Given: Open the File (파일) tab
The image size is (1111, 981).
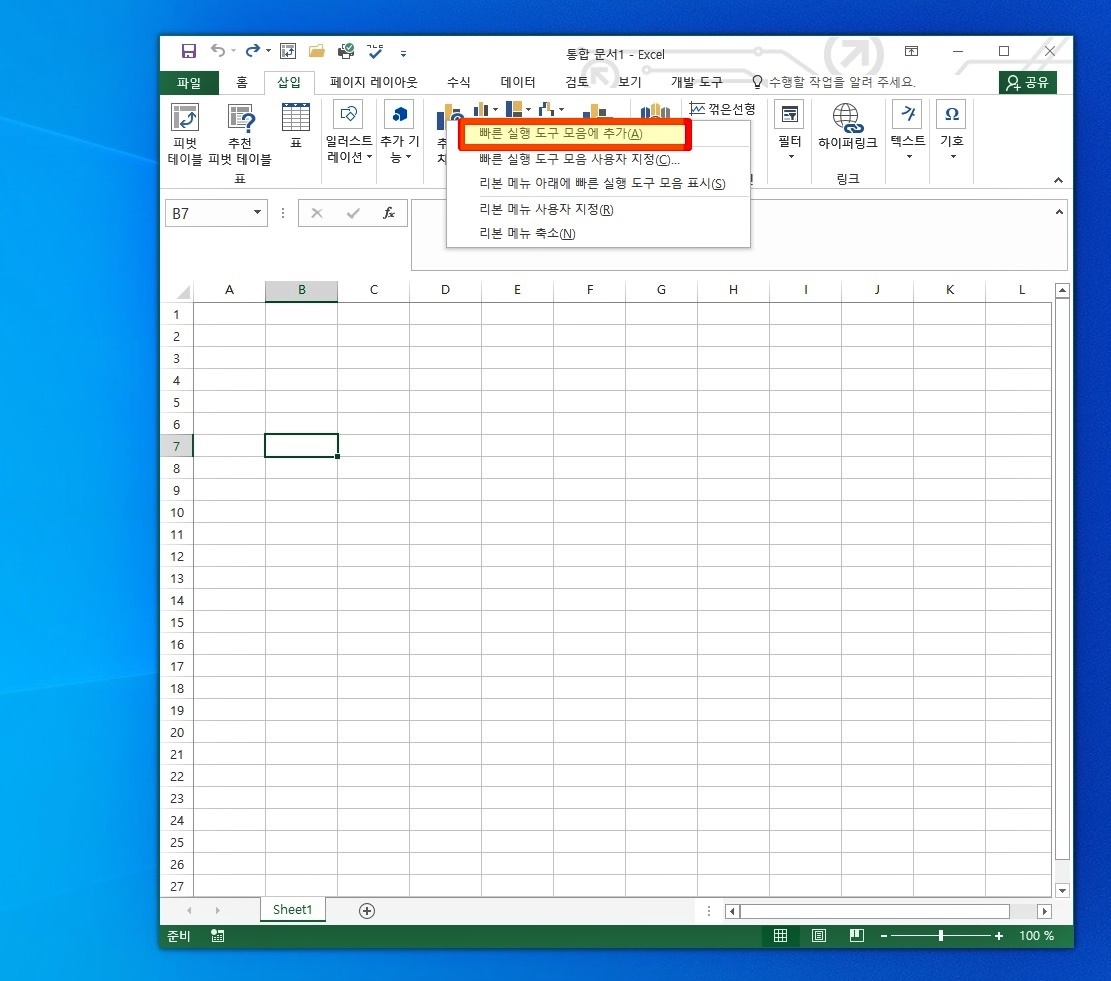Looking at the screenshot, I should [x=188, y=83].
